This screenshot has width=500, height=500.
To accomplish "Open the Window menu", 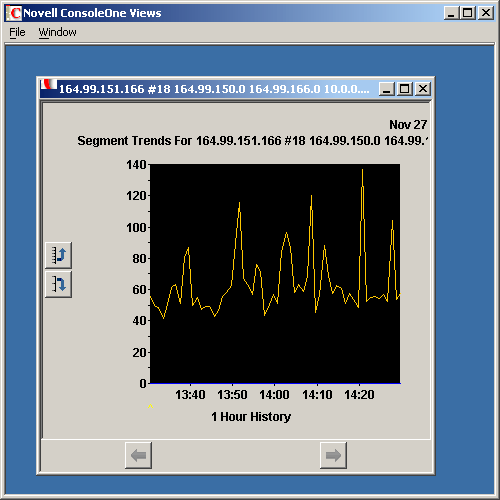I will pos(57,32).
